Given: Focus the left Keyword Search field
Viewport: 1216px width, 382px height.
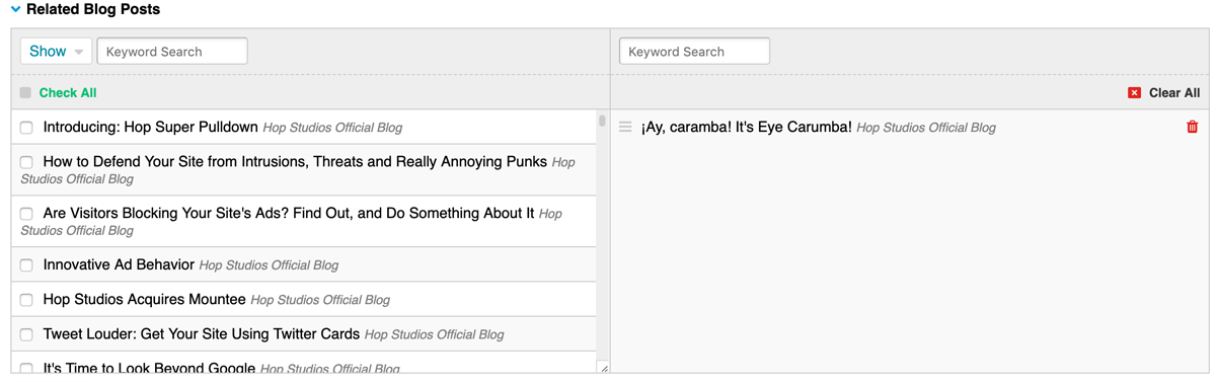Looking at the screenshot, I should [172, 51].
